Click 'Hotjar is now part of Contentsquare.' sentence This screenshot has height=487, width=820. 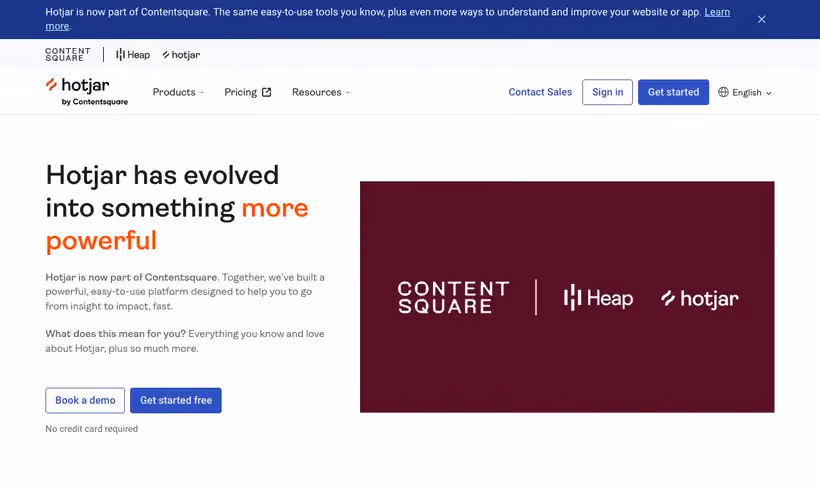point(132,277)
